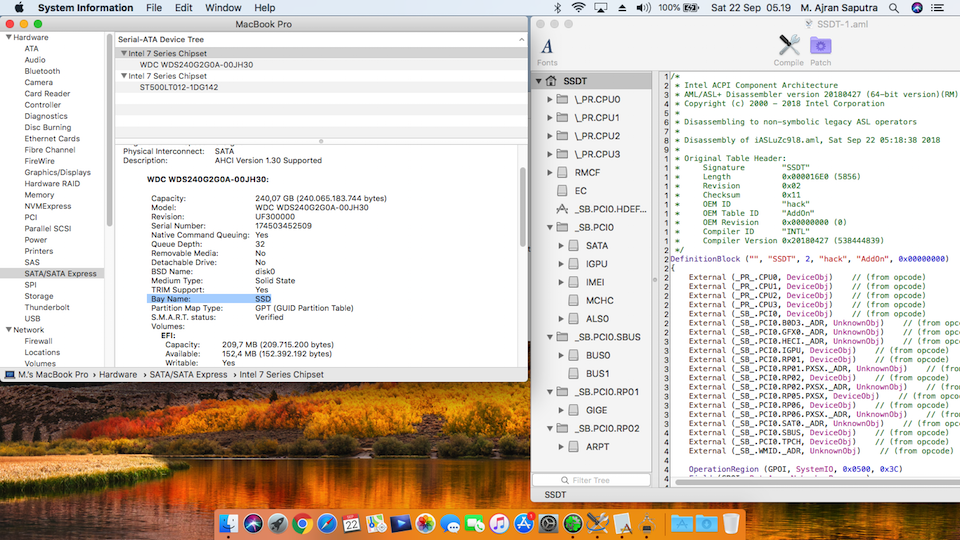
Task: Collapse the _SB.PCI0.SBUS node
Action: (549, 337)
